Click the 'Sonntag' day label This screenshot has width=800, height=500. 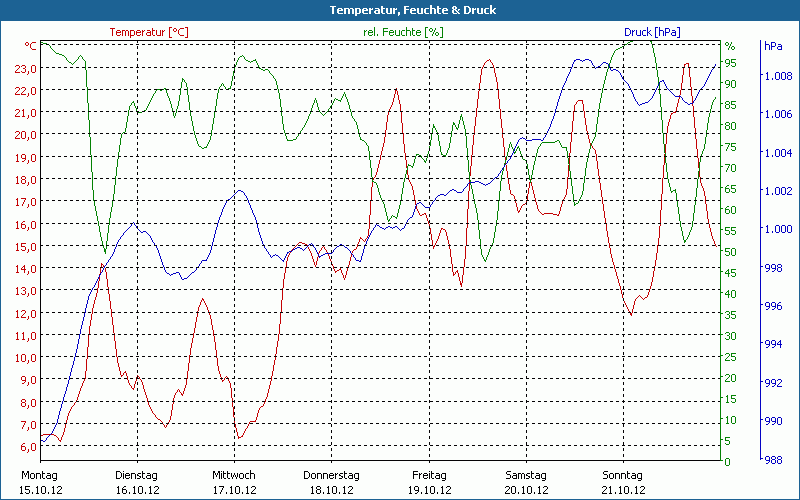tap(622, 476)
